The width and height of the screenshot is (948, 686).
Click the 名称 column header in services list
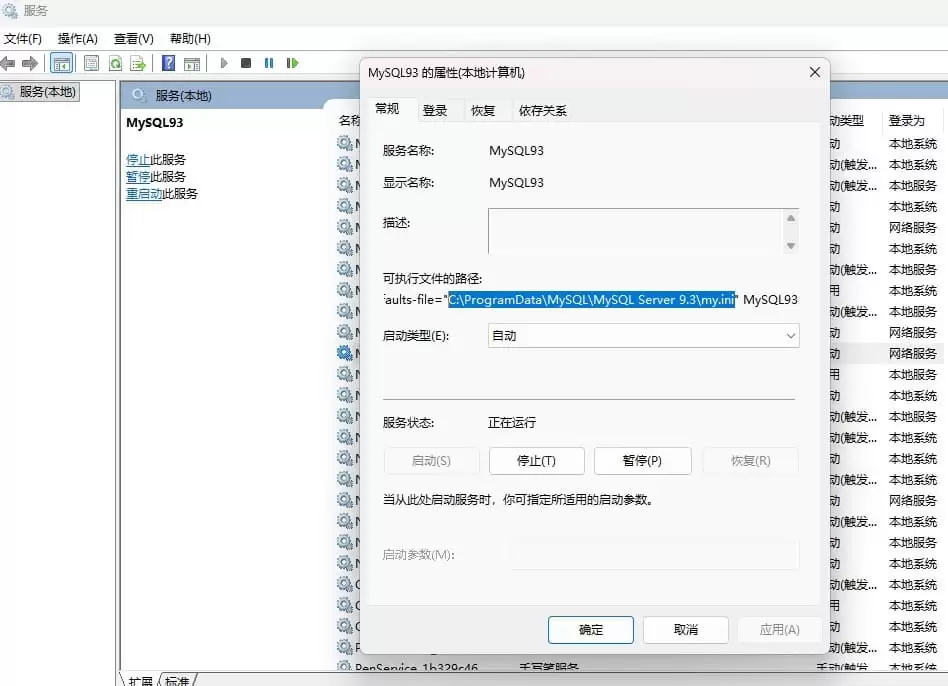[349, 121]
